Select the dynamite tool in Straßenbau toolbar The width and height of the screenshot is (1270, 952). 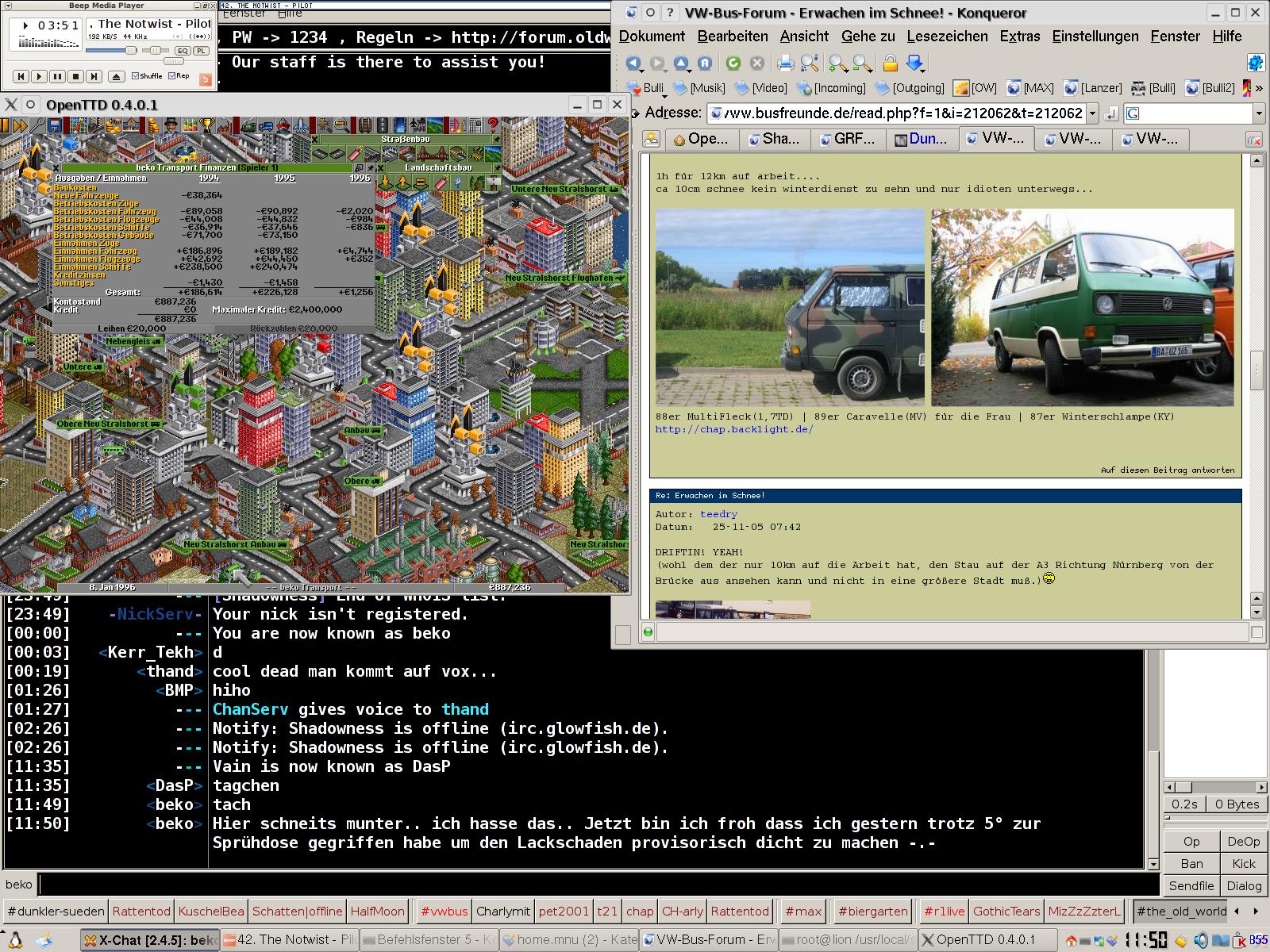tap(354, 153)
